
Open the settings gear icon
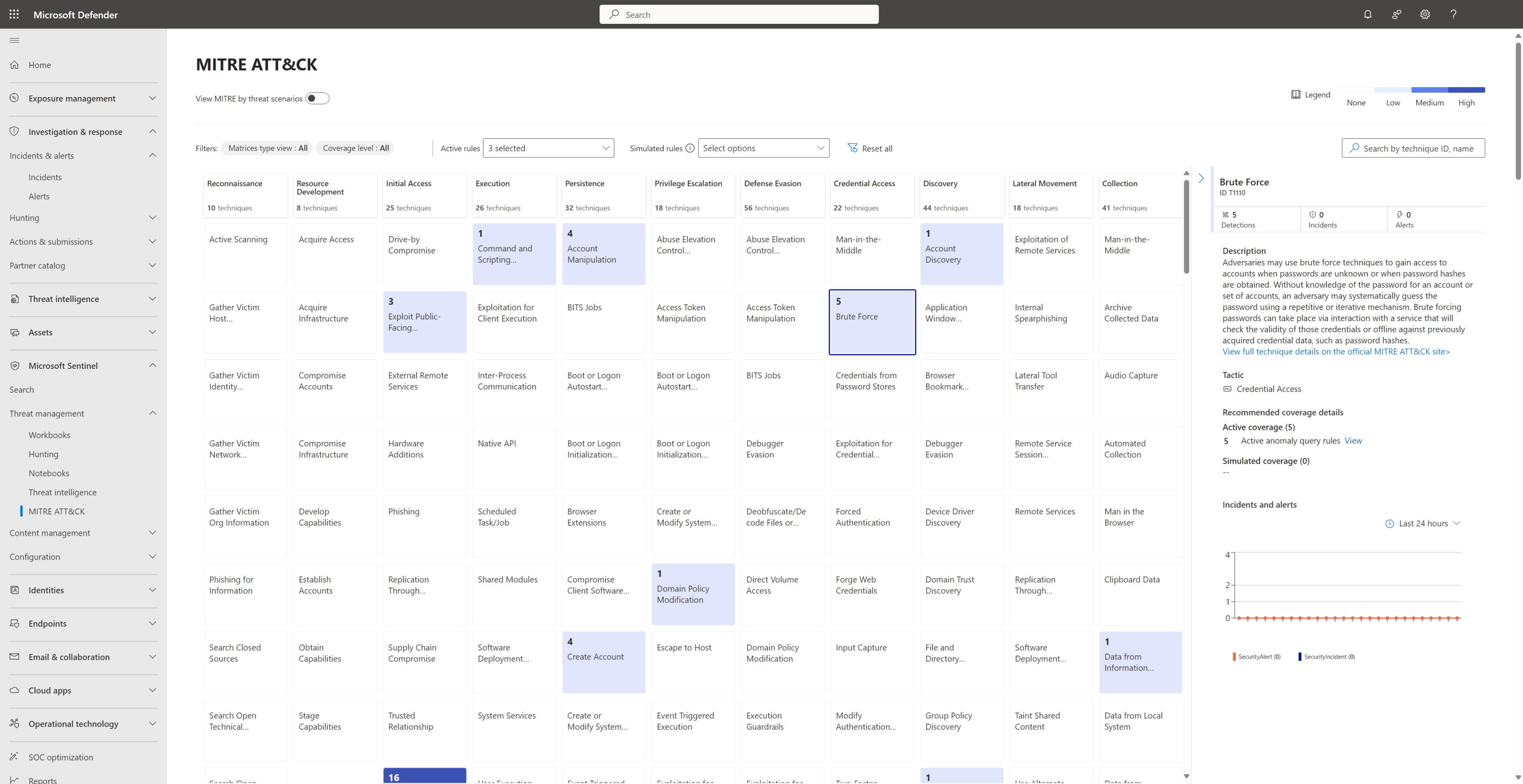click(1425, 14)
